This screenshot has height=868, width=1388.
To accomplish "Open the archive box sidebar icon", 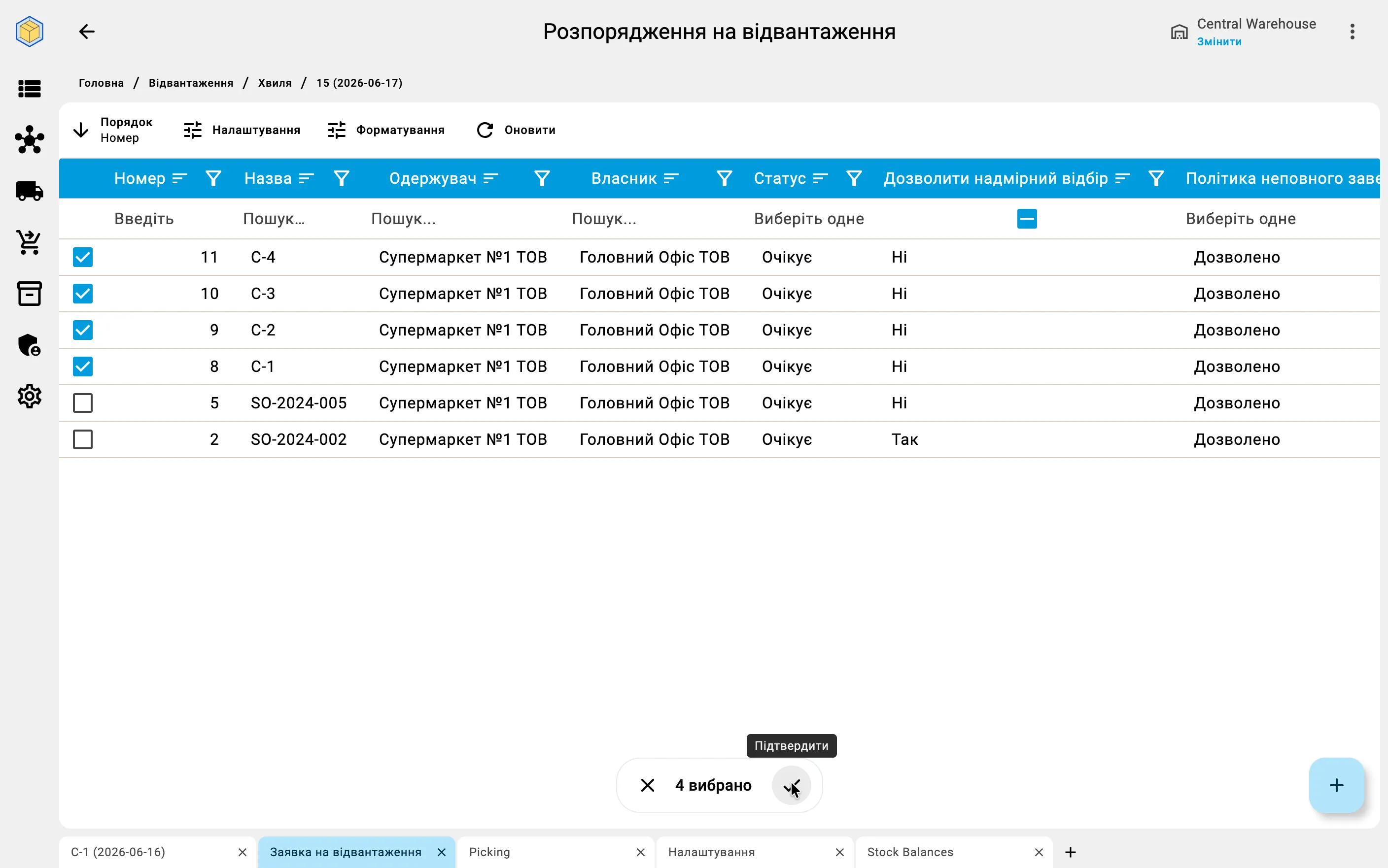I will tap(29, 293).
